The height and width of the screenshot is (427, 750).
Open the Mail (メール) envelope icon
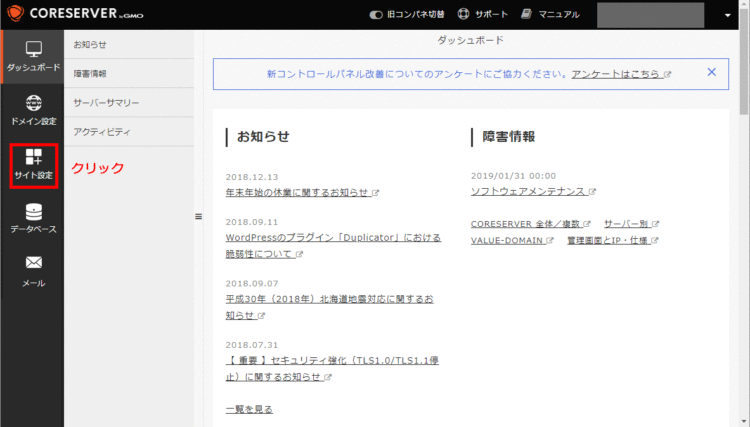pos(33,263)
